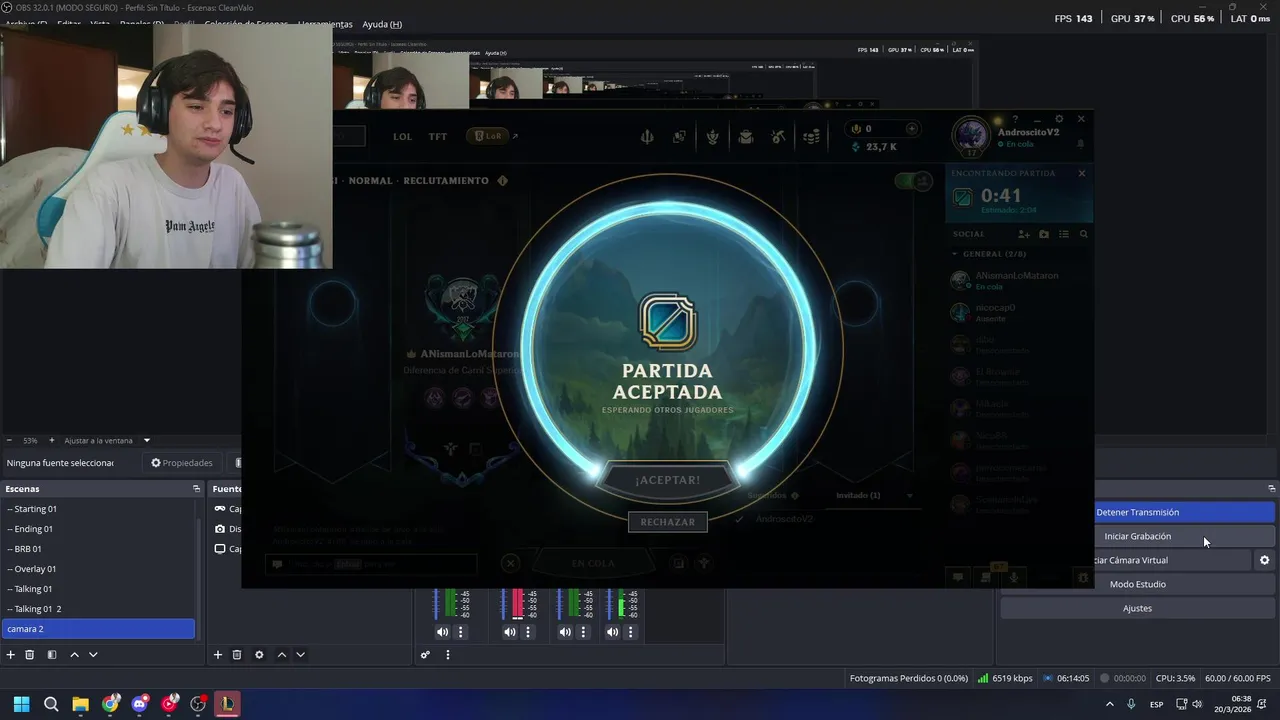This screenshot has height=720, width=1280.
Task: Cancel matchmaking with X beside 'Encontrando Partida'
Action: [x=1081, y=173]
